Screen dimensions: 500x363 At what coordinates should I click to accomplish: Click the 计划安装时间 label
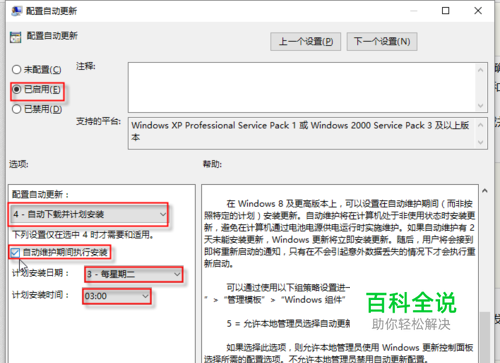(40, 295)
